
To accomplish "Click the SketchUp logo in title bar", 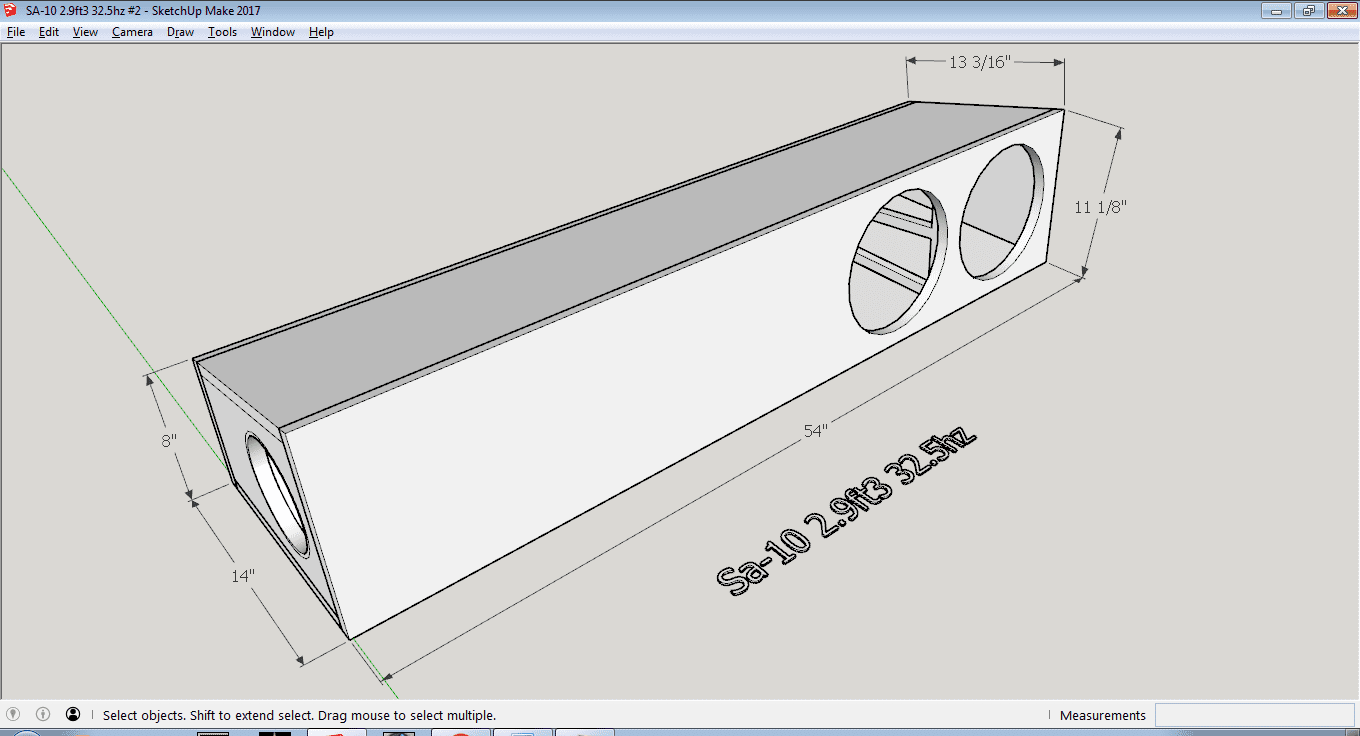I will click(11, 10).
